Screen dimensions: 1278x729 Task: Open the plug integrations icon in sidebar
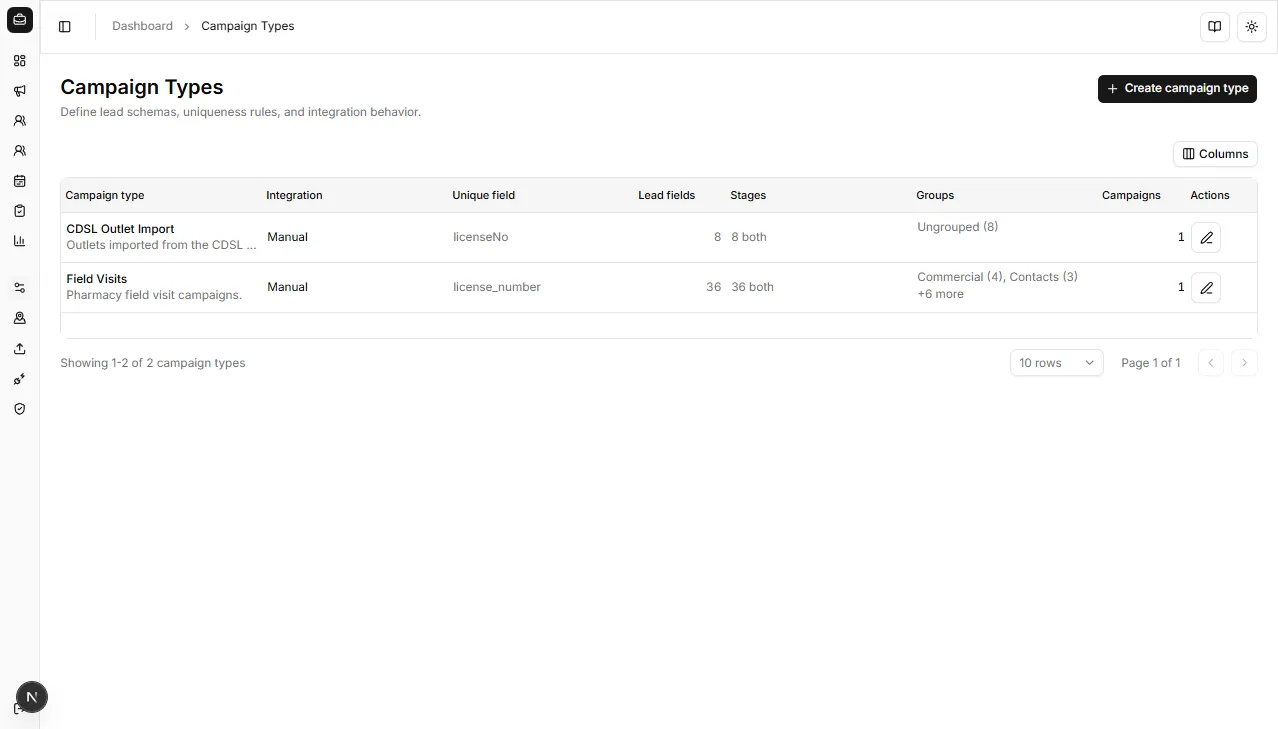click(19, 379)
